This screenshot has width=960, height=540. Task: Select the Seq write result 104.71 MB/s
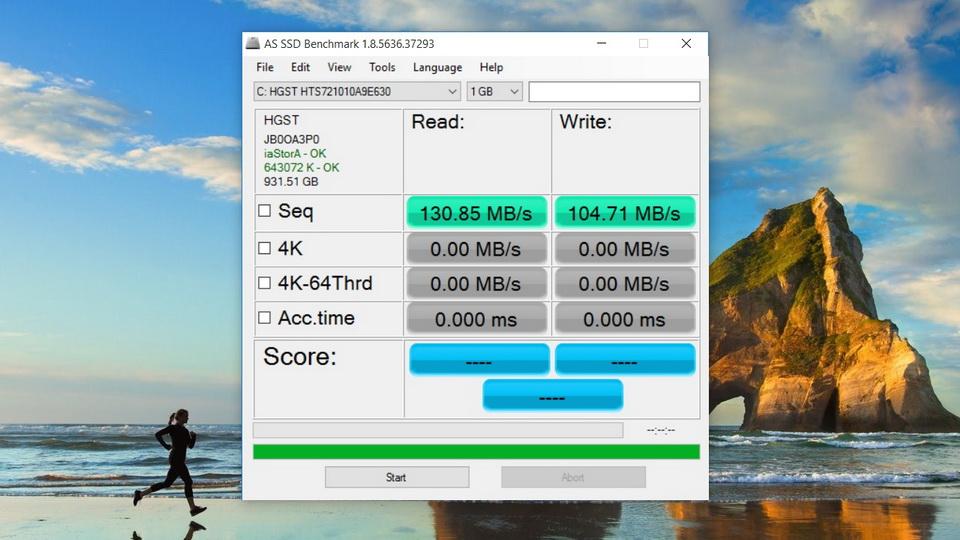click(624, 213)
